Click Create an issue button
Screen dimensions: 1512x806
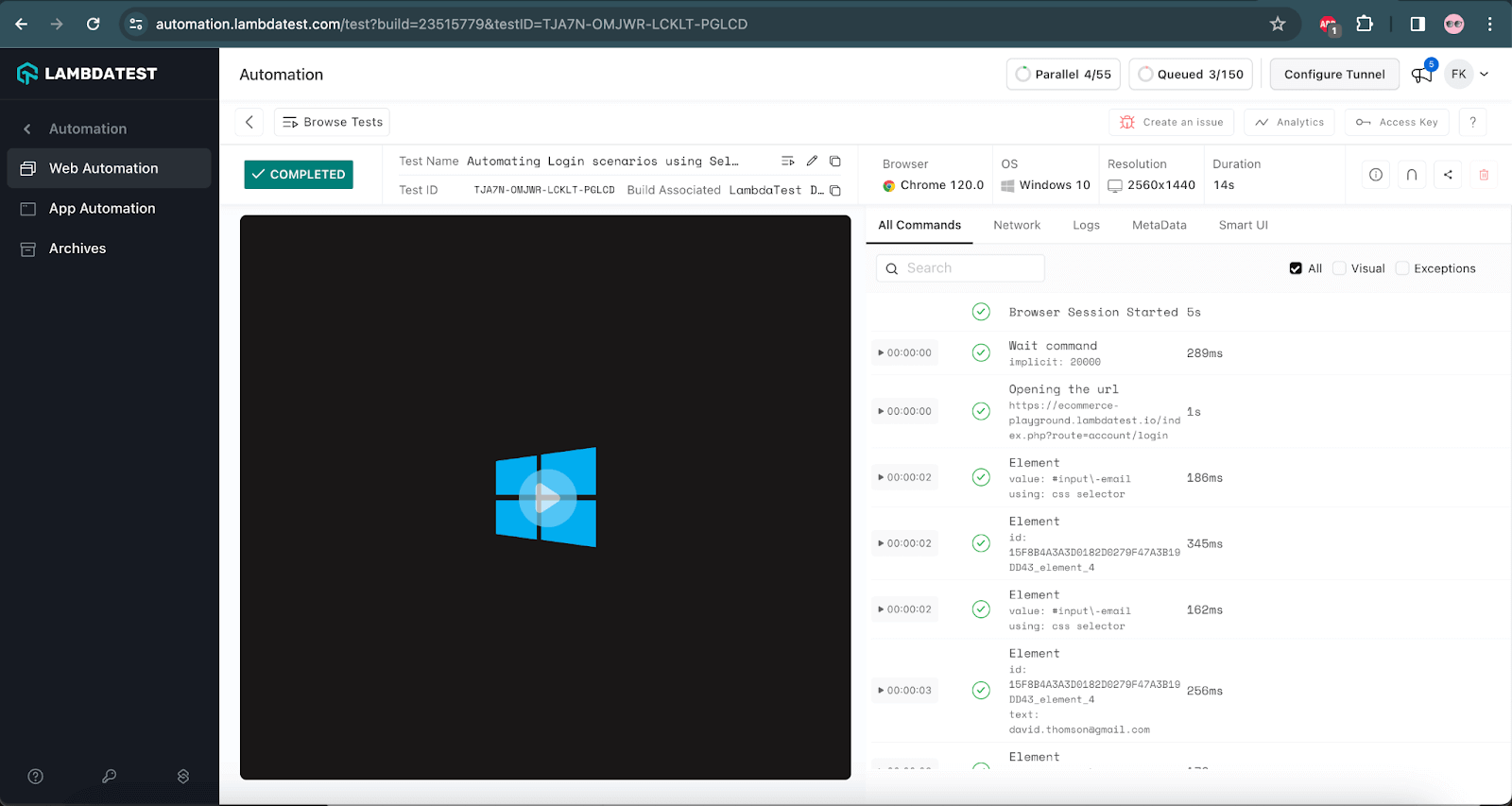point(1172,122)
